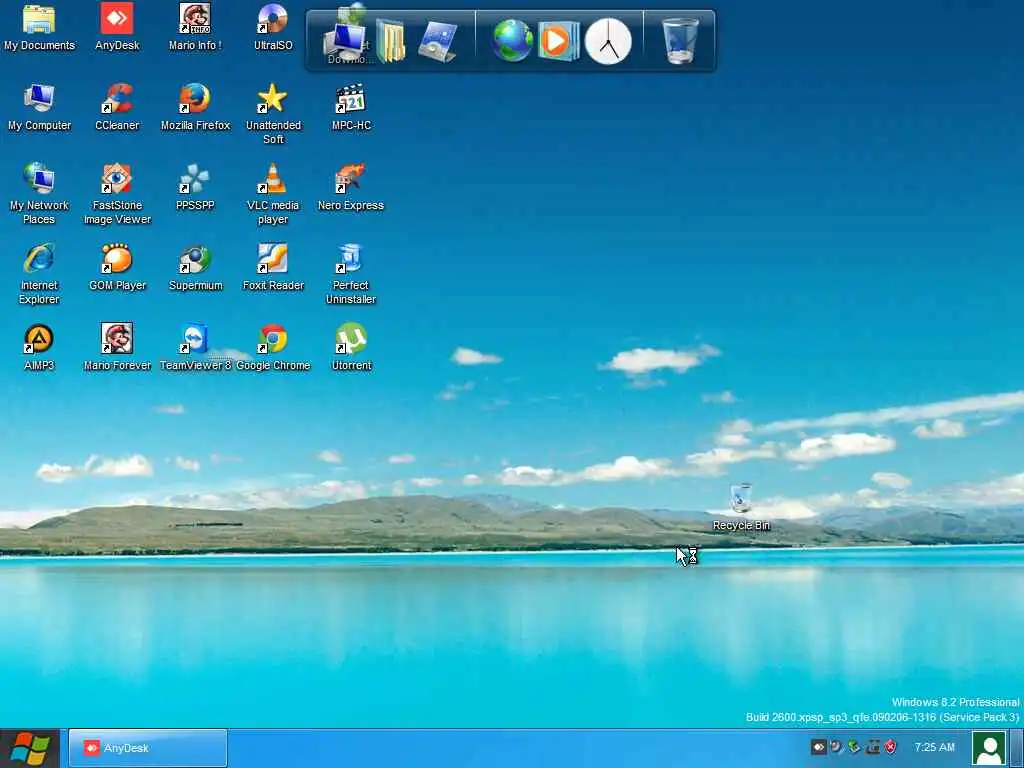This screenshot has height=768, width=1024.
Task: Open GOM Player shortcut
Action: point(117,268)
